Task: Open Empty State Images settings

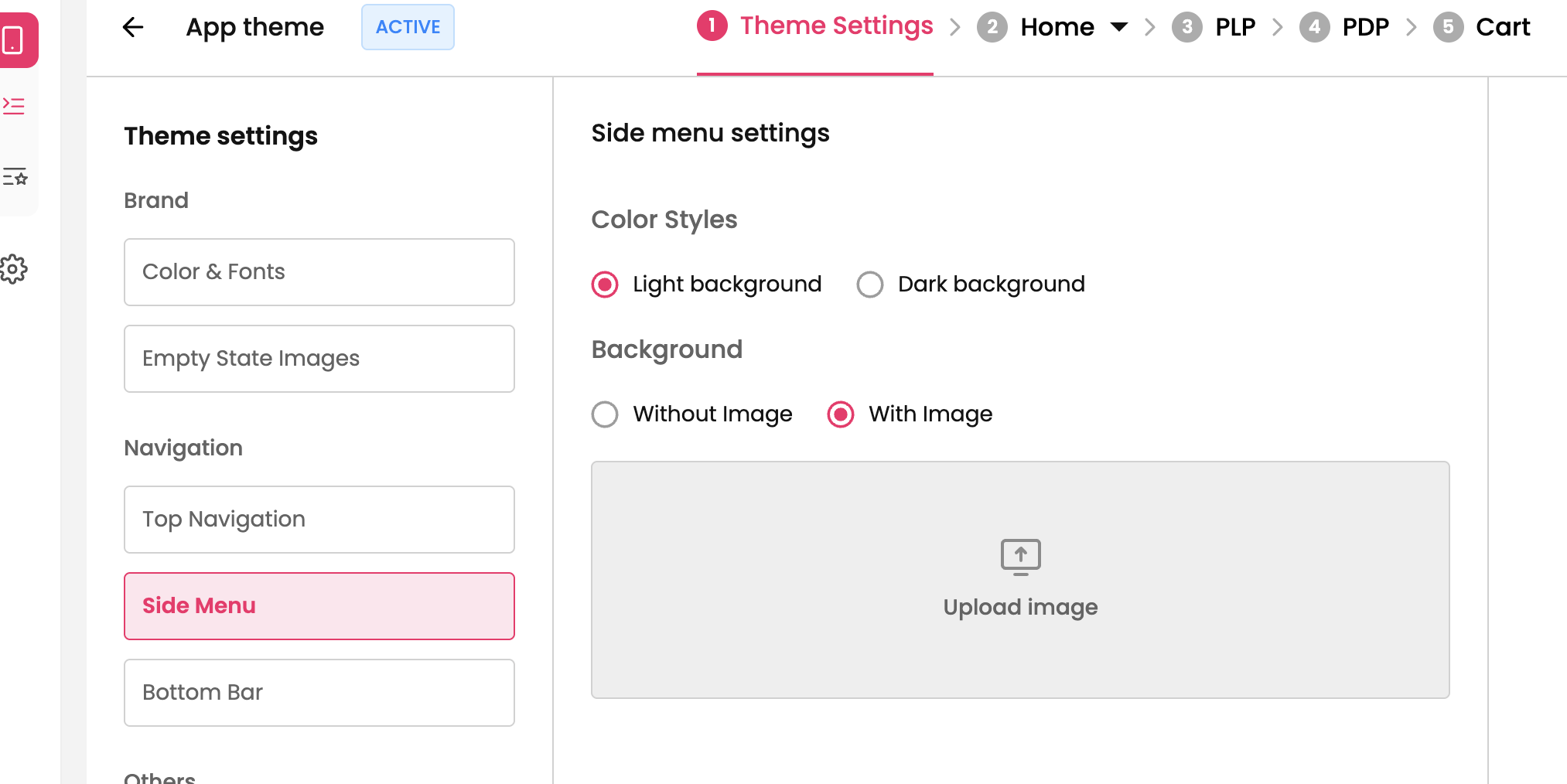Action: pyautogui.click(x=319, y=359)
